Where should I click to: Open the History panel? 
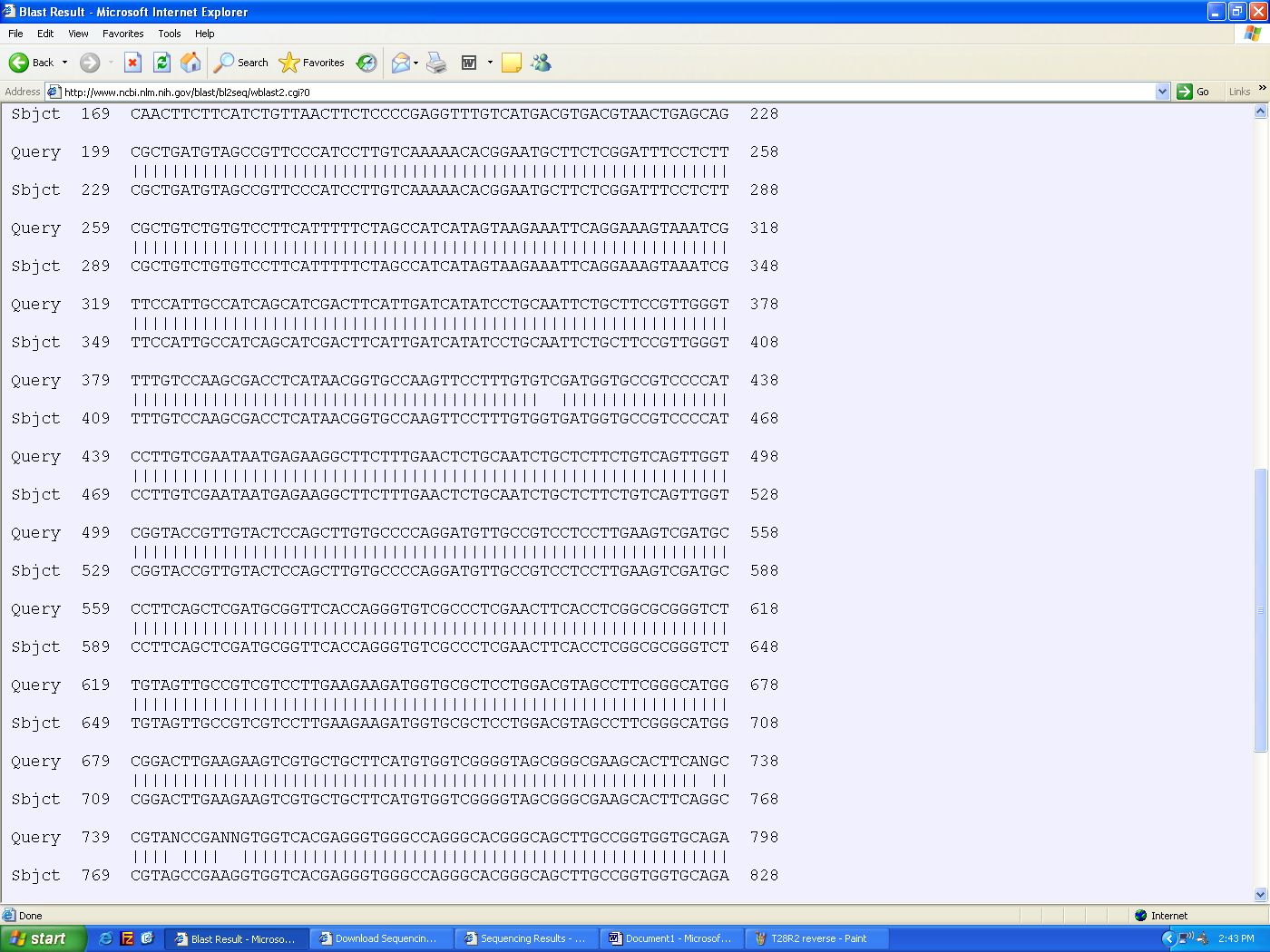(x=366, y=63)
